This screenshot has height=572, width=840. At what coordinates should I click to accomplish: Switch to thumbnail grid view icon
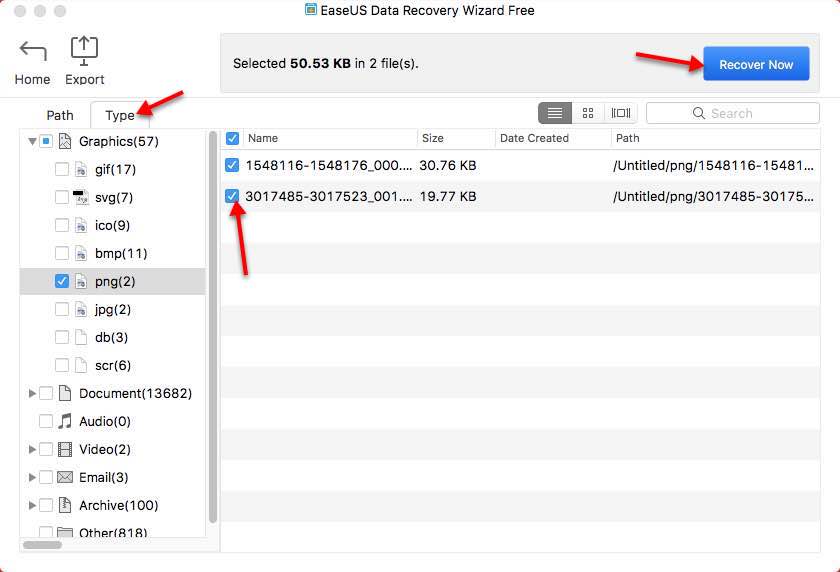click(x=588, y=113)
